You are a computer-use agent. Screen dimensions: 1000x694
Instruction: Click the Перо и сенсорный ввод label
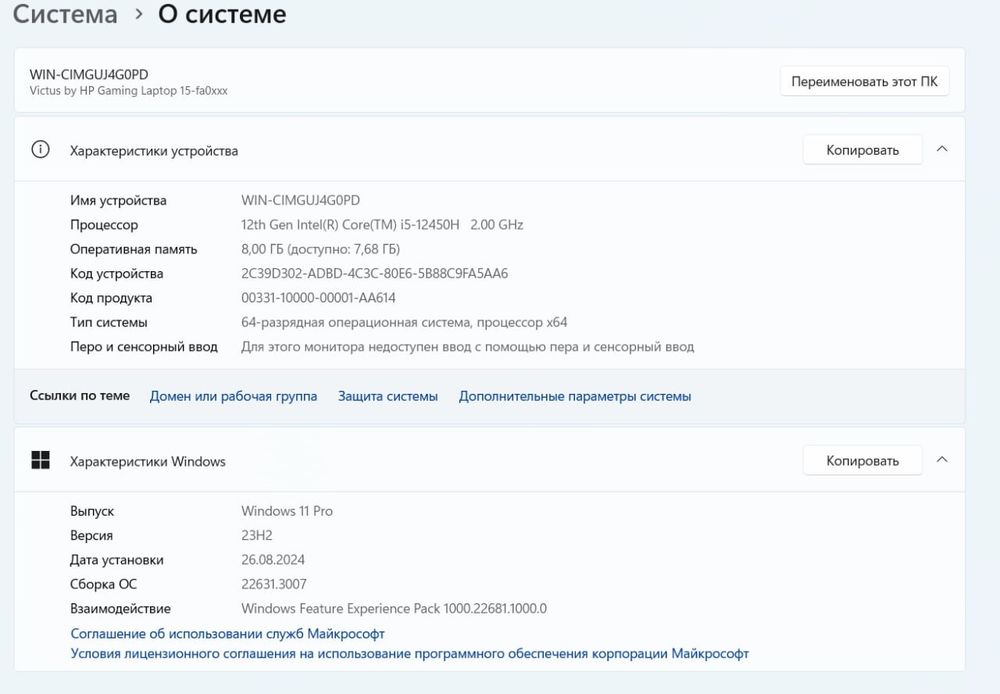click(x=143, y=347)
